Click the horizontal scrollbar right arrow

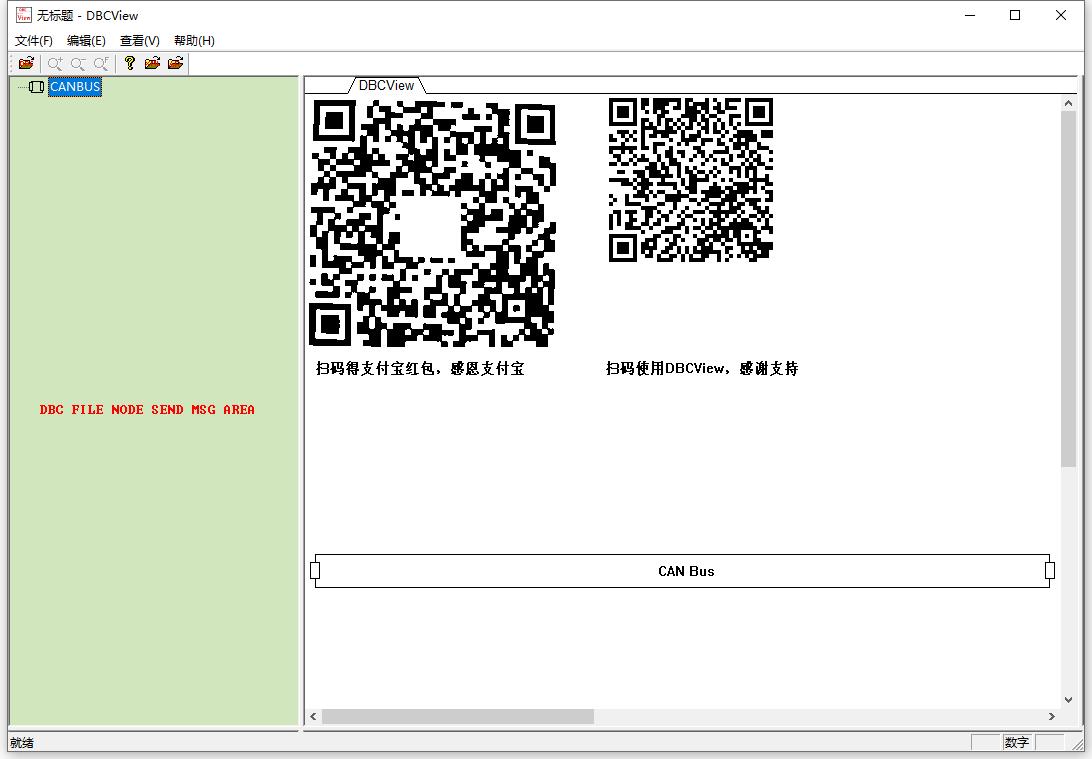pyautogui.click(x=1052, y=717)
